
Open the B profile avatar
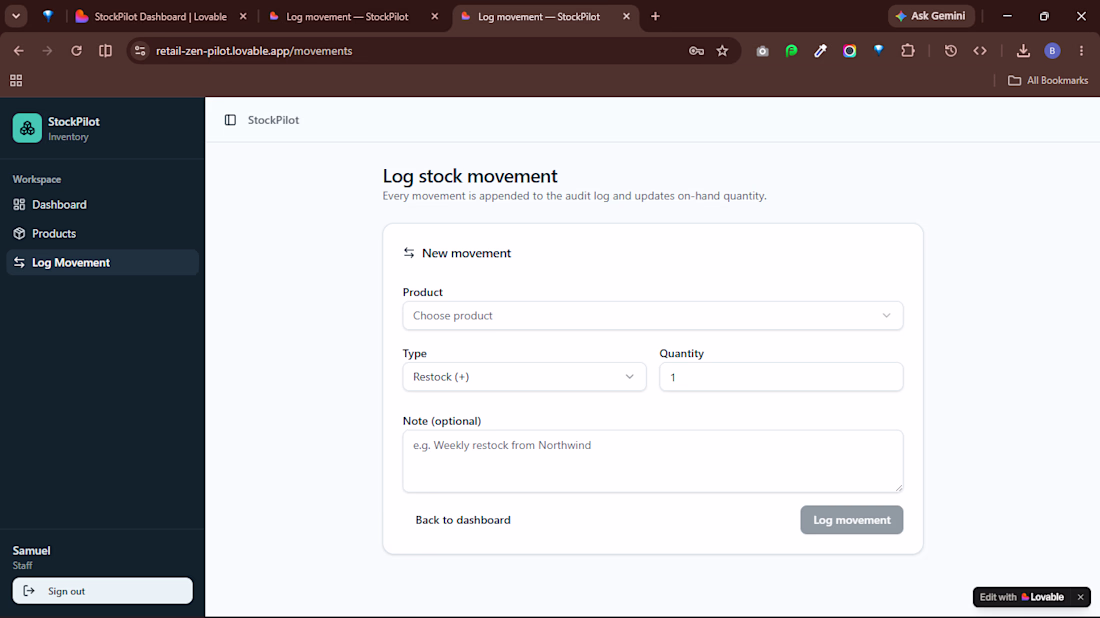1052,51
